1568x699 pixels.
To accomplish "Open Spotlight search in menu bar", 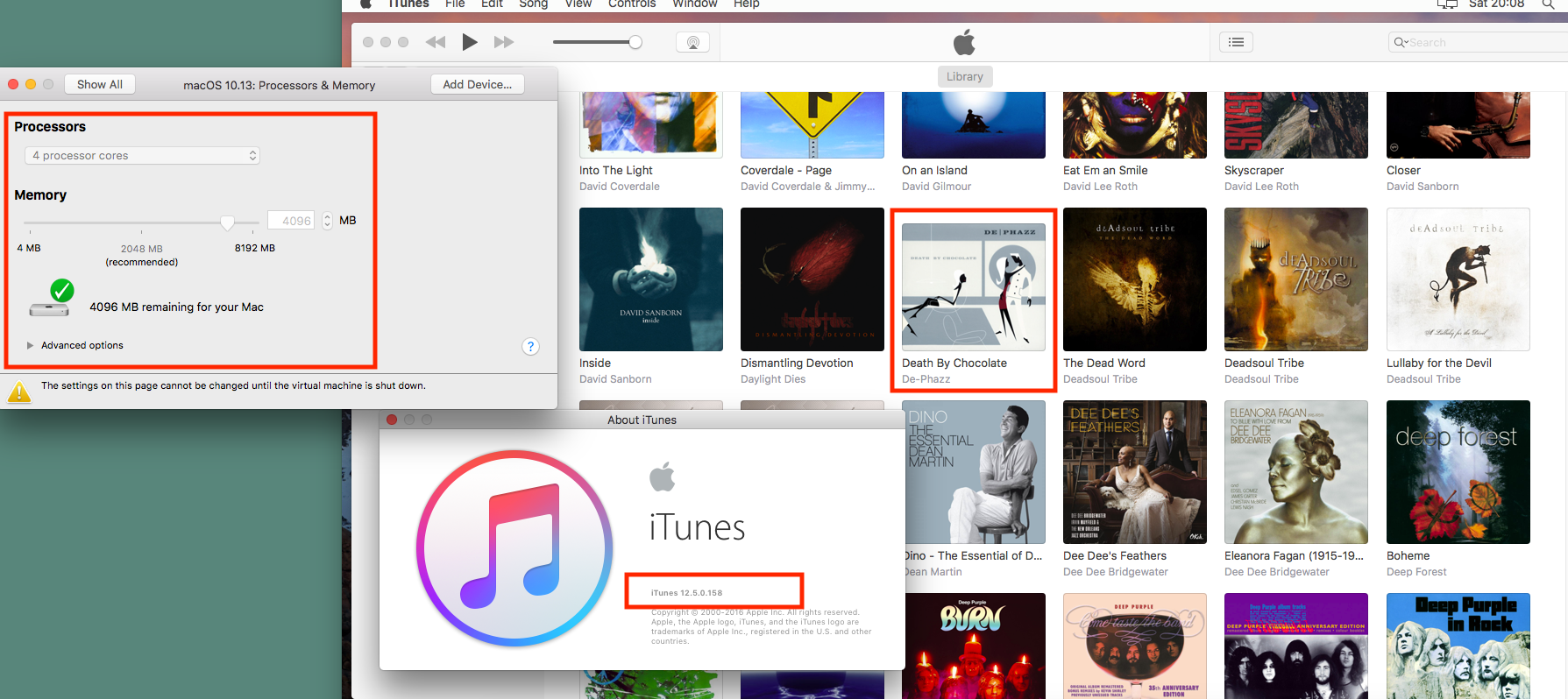I will (x=1548, y=4).
